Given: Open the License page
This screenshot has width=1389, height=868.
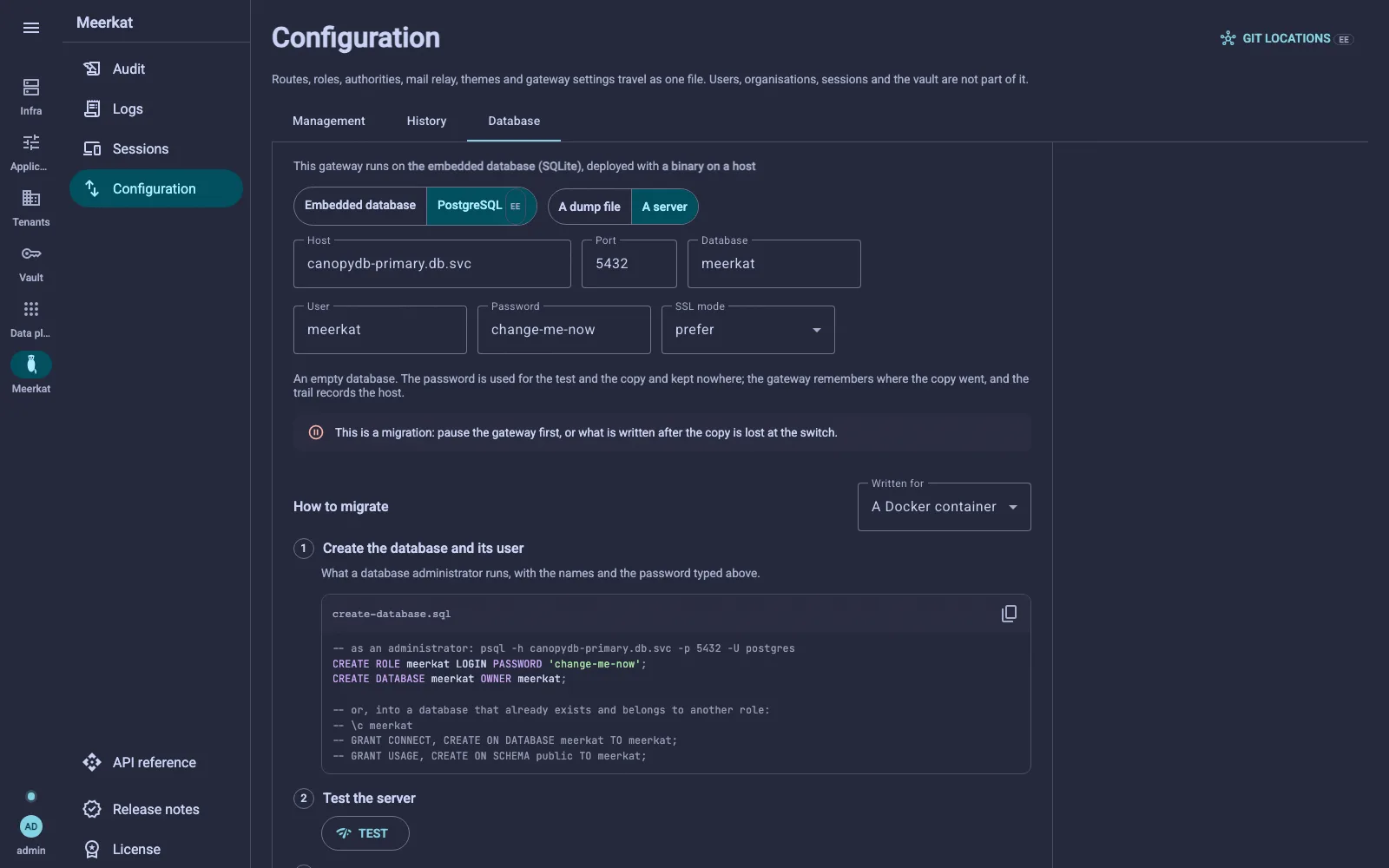Looking at the screenshot, I should click(156, 849).
